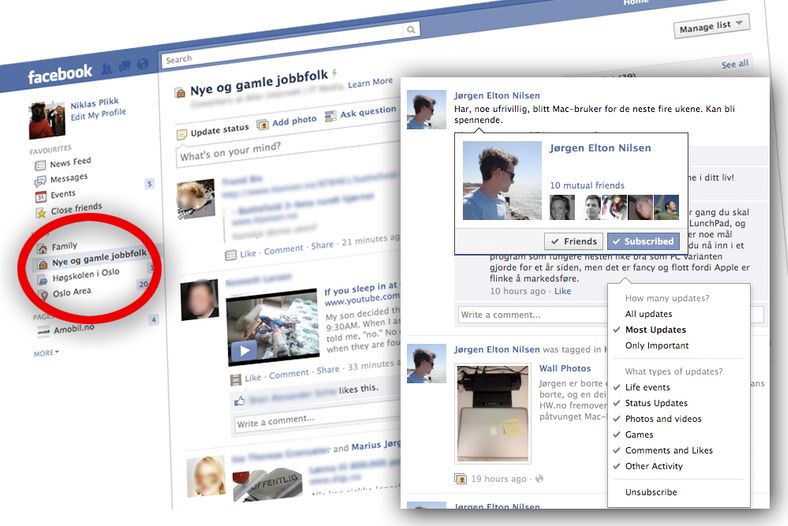788x526 pixels.
Task: Open the Subscribed dropdown button
Action: (643, 242)
